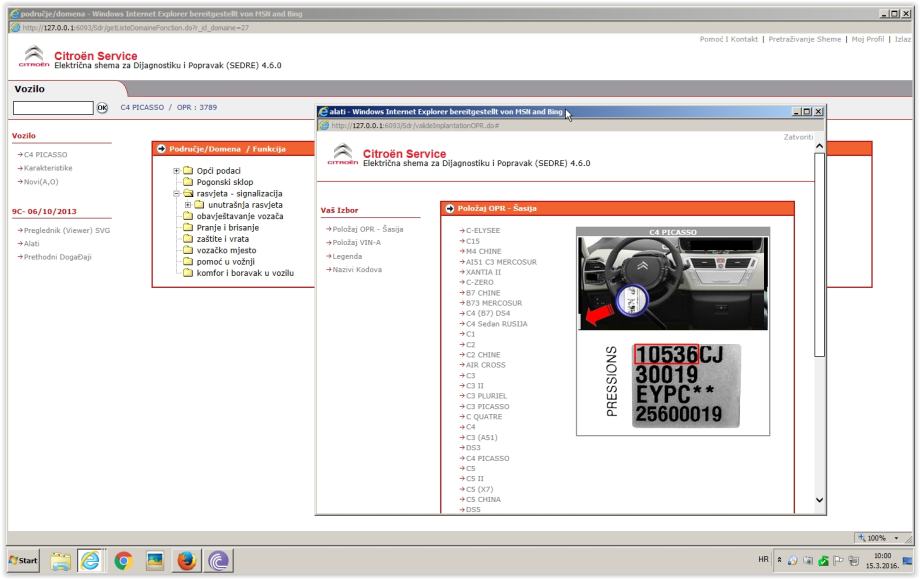
Task: Expand the Opći podaci tree node
Action: click(x=177, y=171)
